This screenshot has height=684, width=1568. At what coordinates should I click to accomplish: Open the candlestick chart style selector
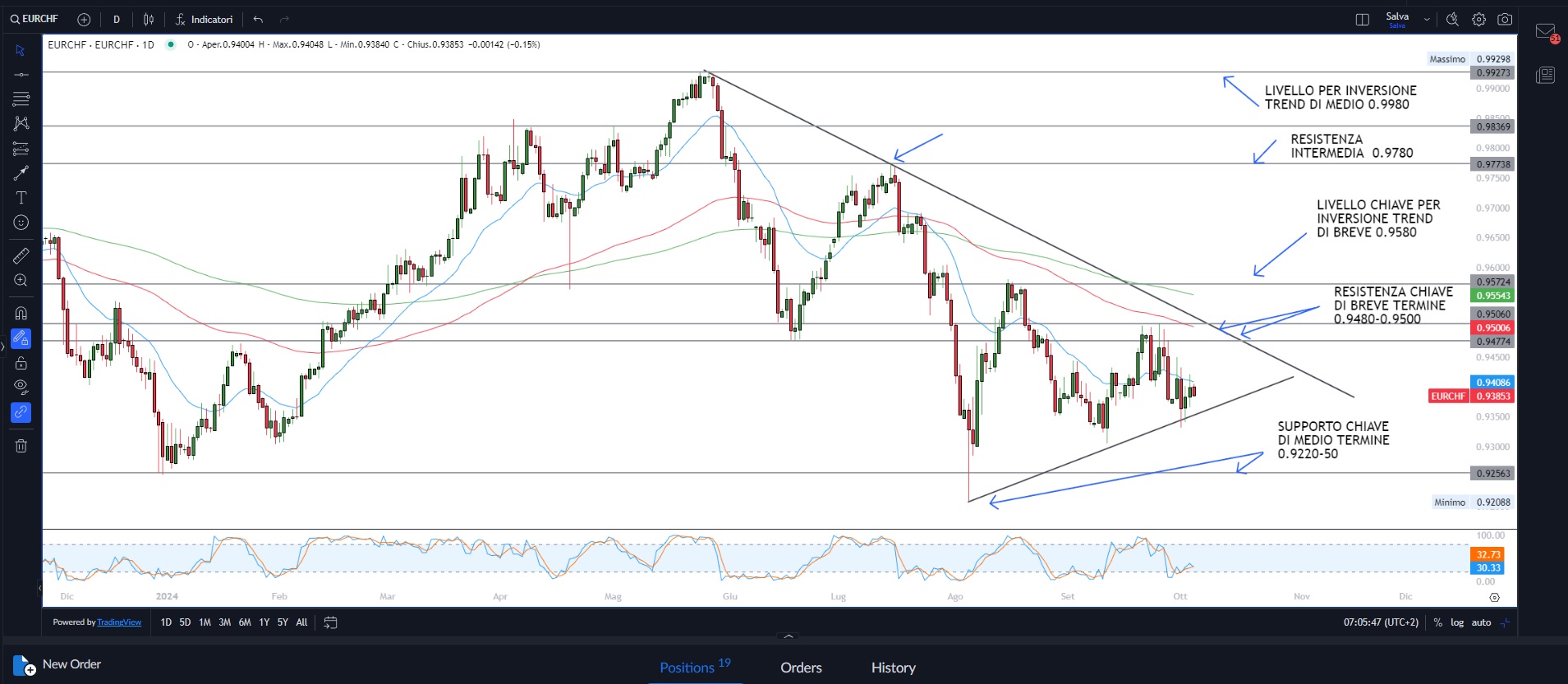[149, 20]
